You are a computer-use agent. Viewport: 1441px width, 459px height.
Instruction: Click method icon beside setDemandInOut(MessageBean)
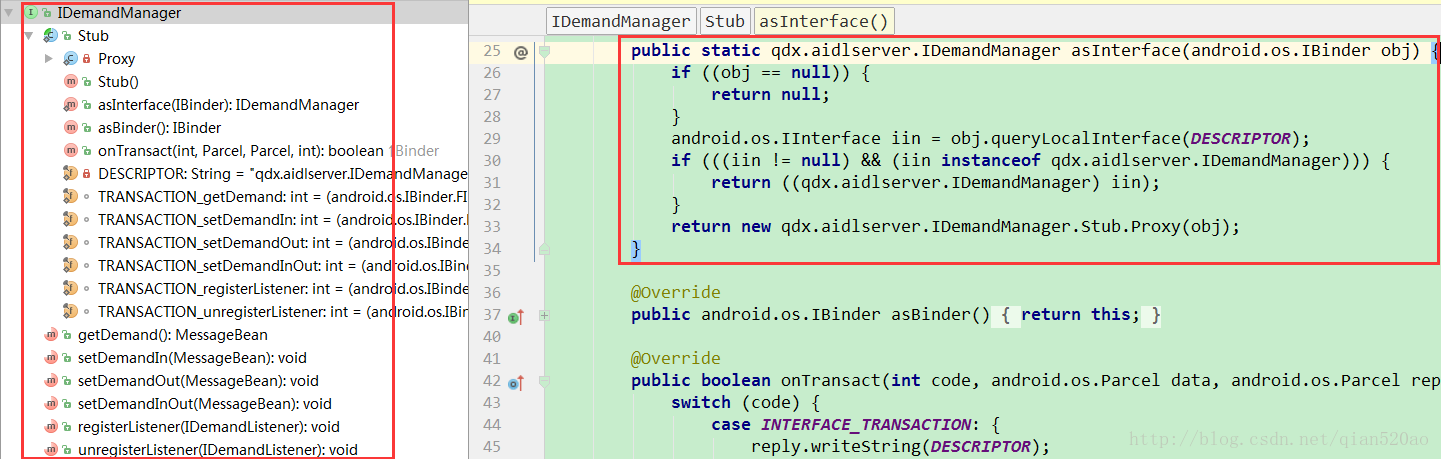tap(51, 404)
